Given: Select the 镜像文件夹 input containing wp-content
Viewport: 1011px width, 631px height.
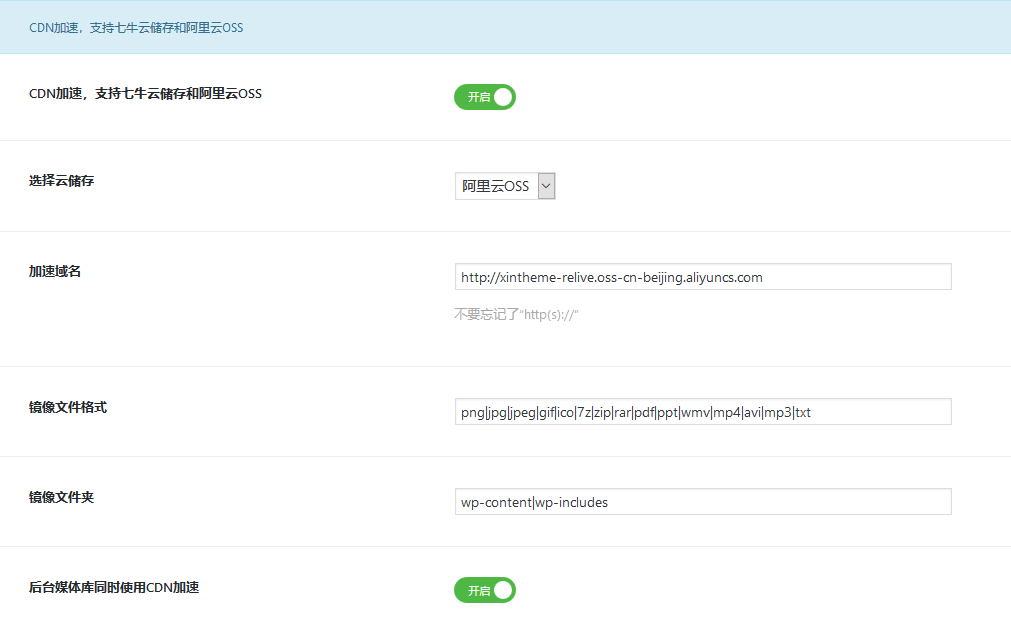Looking at the screenshot, I should pyautogui.click(x=702, y=502).
